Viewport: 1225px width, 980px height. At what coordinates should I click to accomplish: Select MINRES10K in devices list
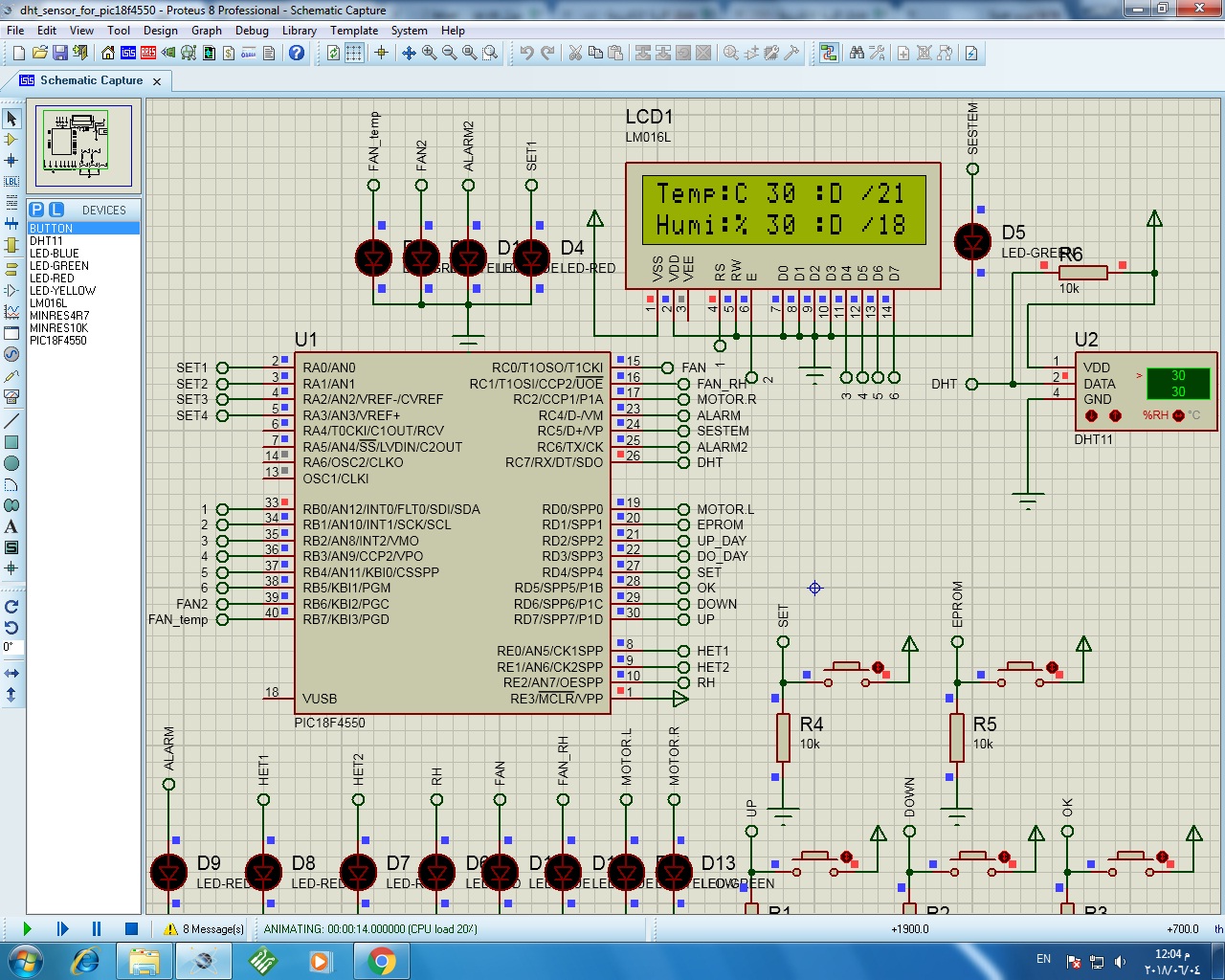(59, 328)
